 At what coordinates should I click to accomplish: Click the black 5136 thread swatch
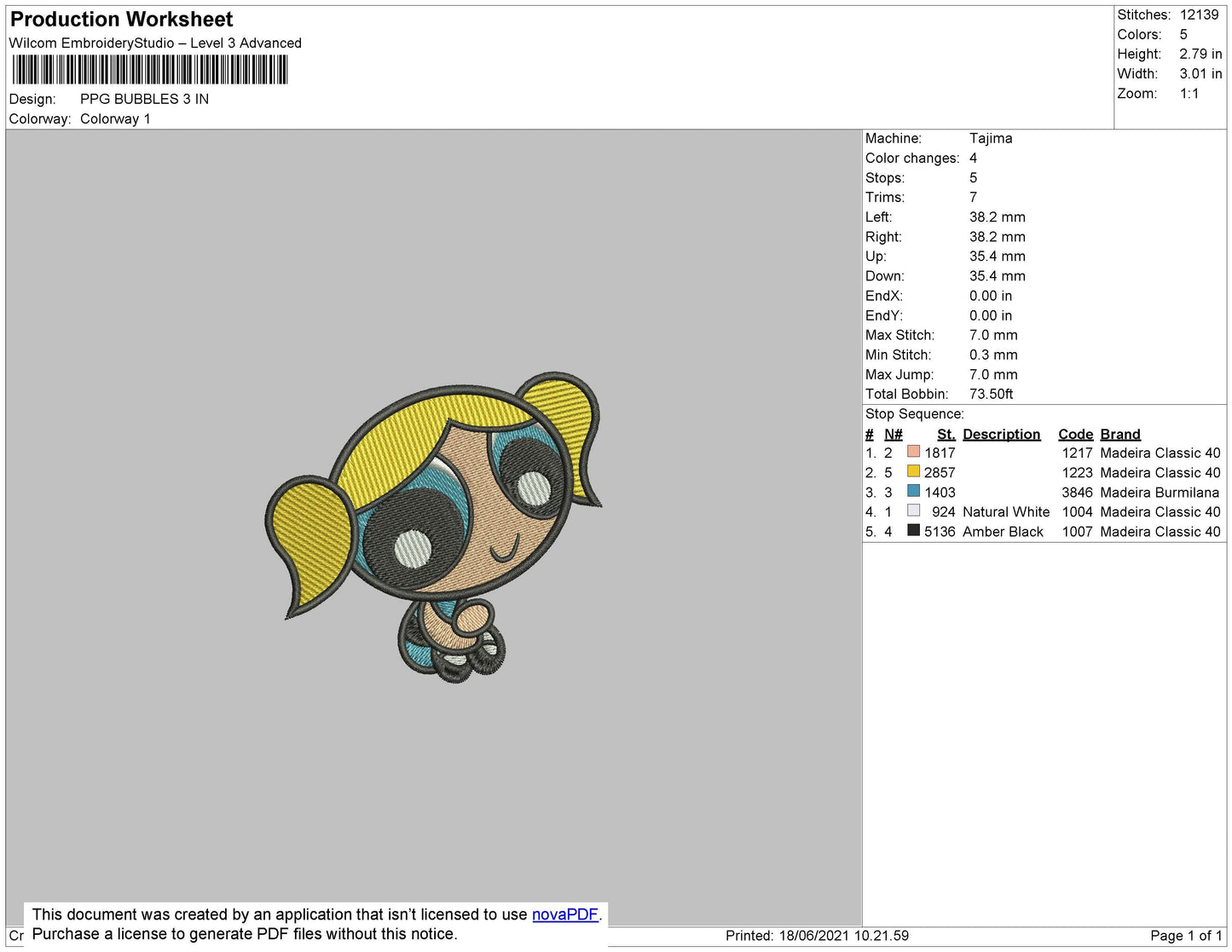point(913,530)
